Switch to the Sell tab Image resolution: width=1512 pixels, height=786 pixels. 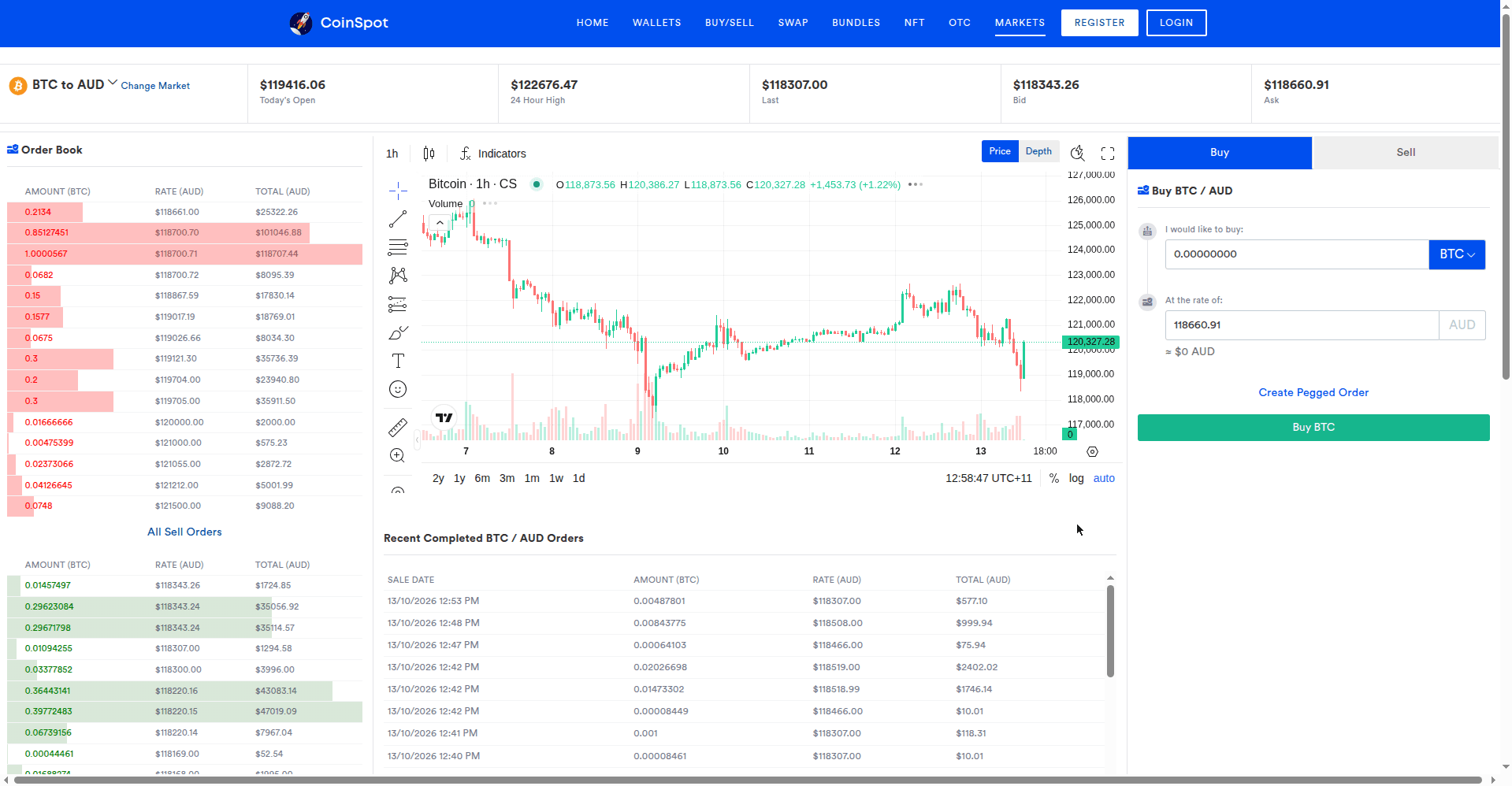click(1406, 152)
